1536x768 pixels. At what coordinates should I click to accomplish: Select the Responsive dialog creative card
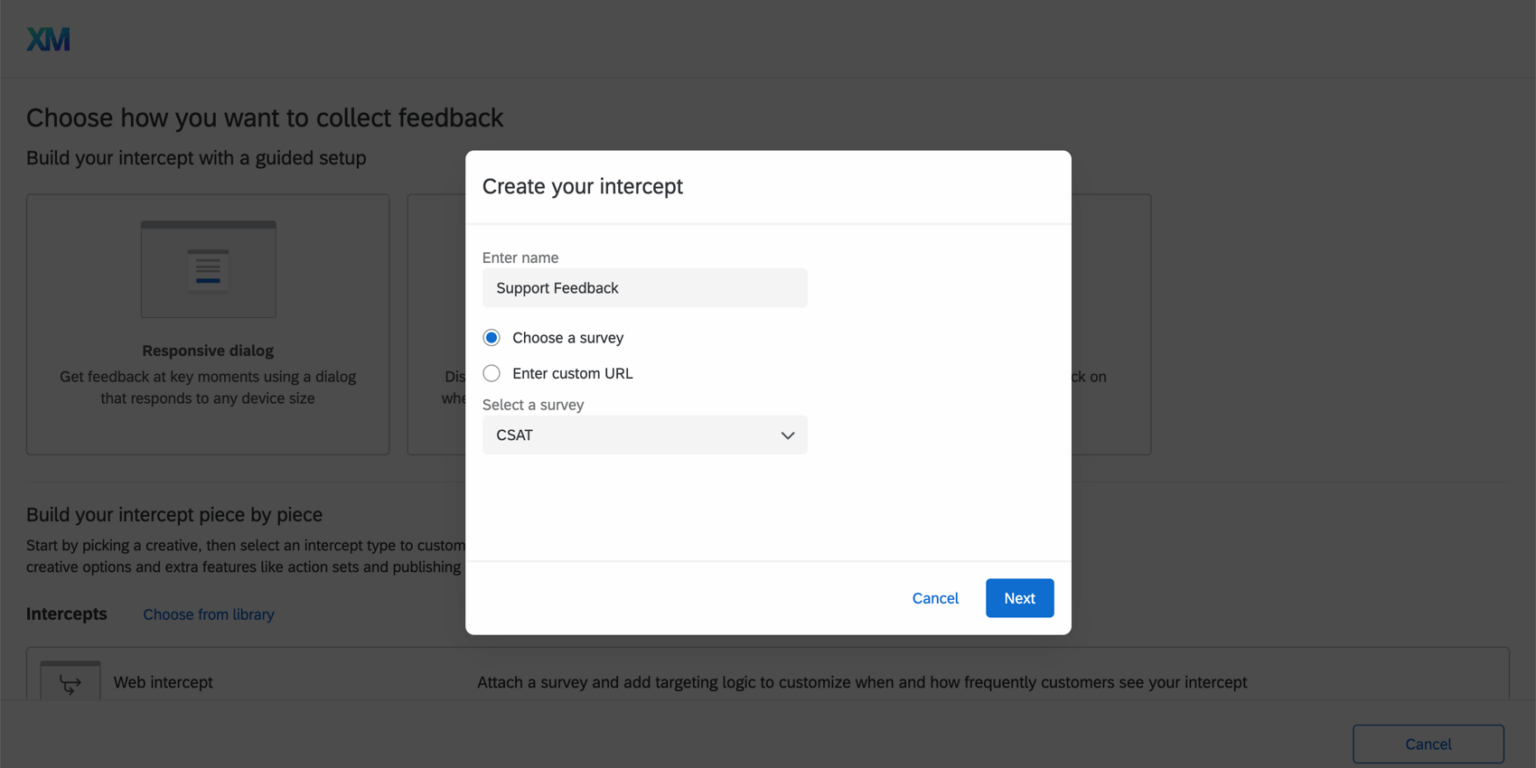tap(207, 323)
